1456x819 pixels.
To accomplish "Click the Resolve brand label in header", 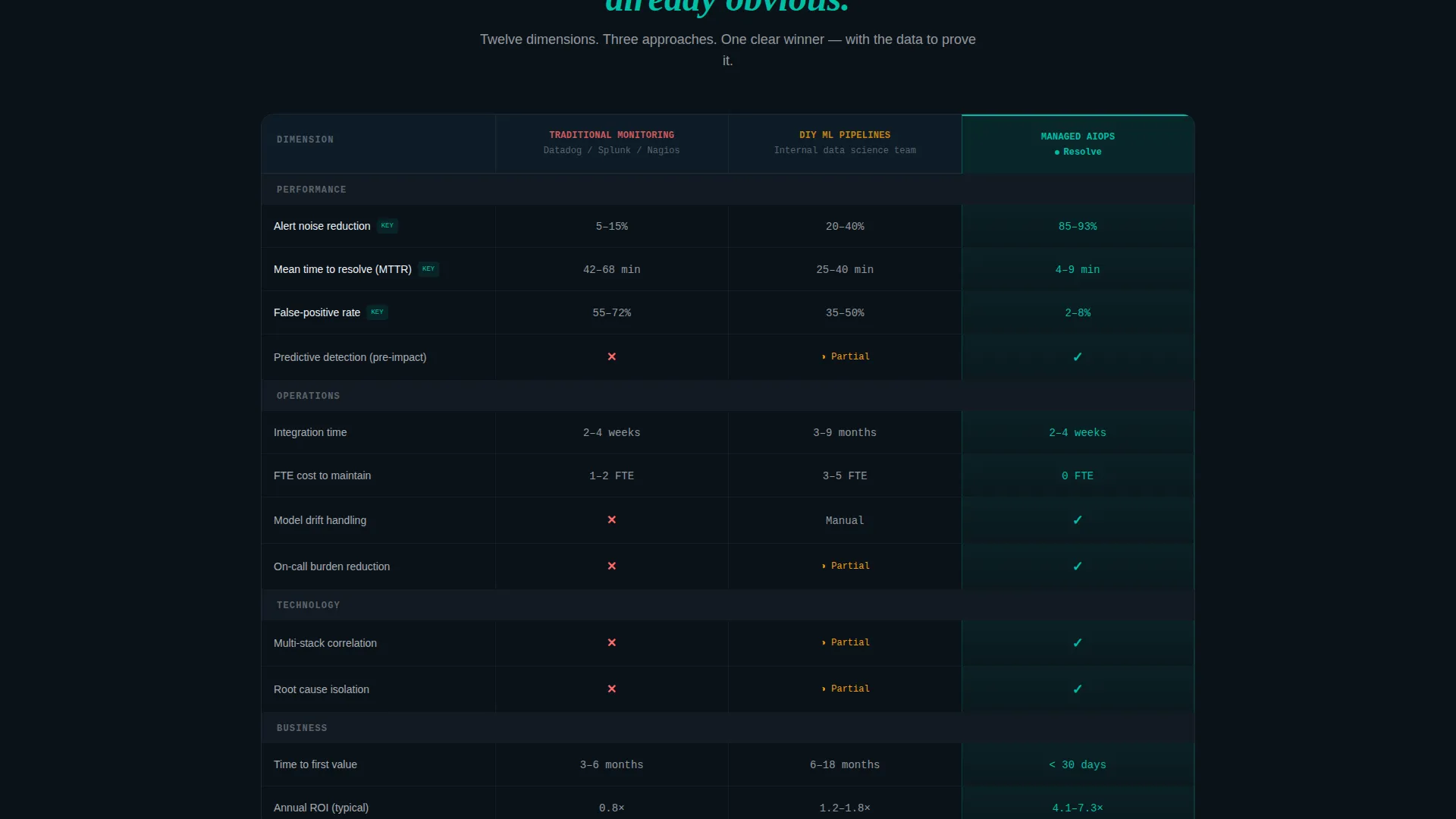I will tap(1078, 152).
